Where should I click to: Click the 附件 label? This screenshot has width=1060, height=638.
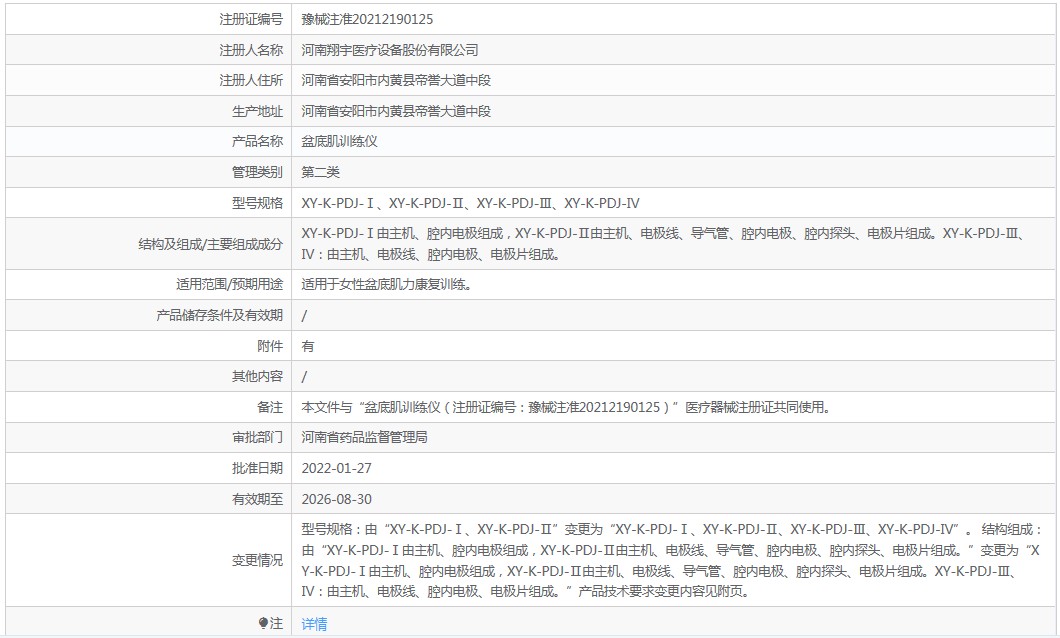pyautogui.click(x=270, y=346)
